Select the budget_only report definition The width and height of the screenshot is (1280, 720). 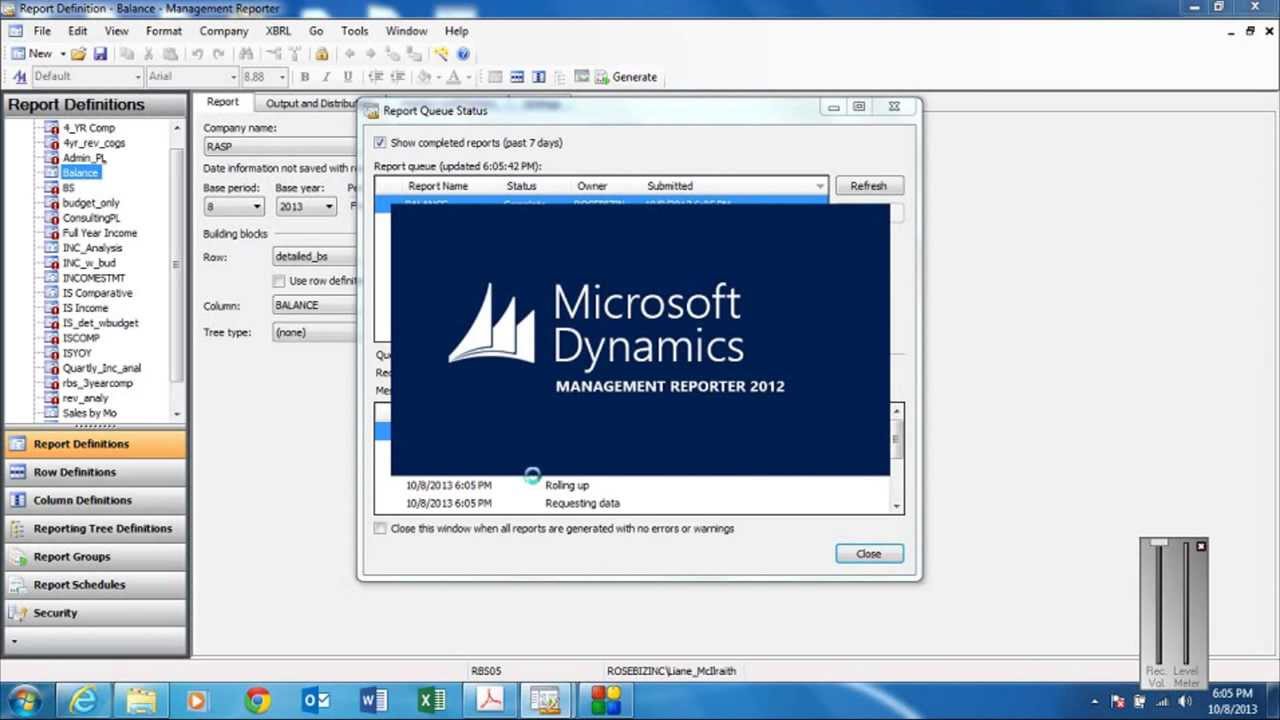[x=90, y=203]
